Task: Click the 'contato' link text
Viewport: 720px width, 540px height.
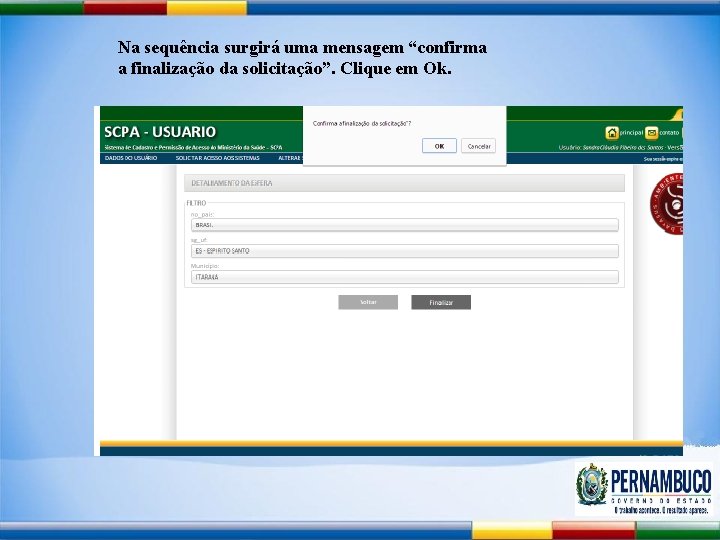Action: [669, 133]
